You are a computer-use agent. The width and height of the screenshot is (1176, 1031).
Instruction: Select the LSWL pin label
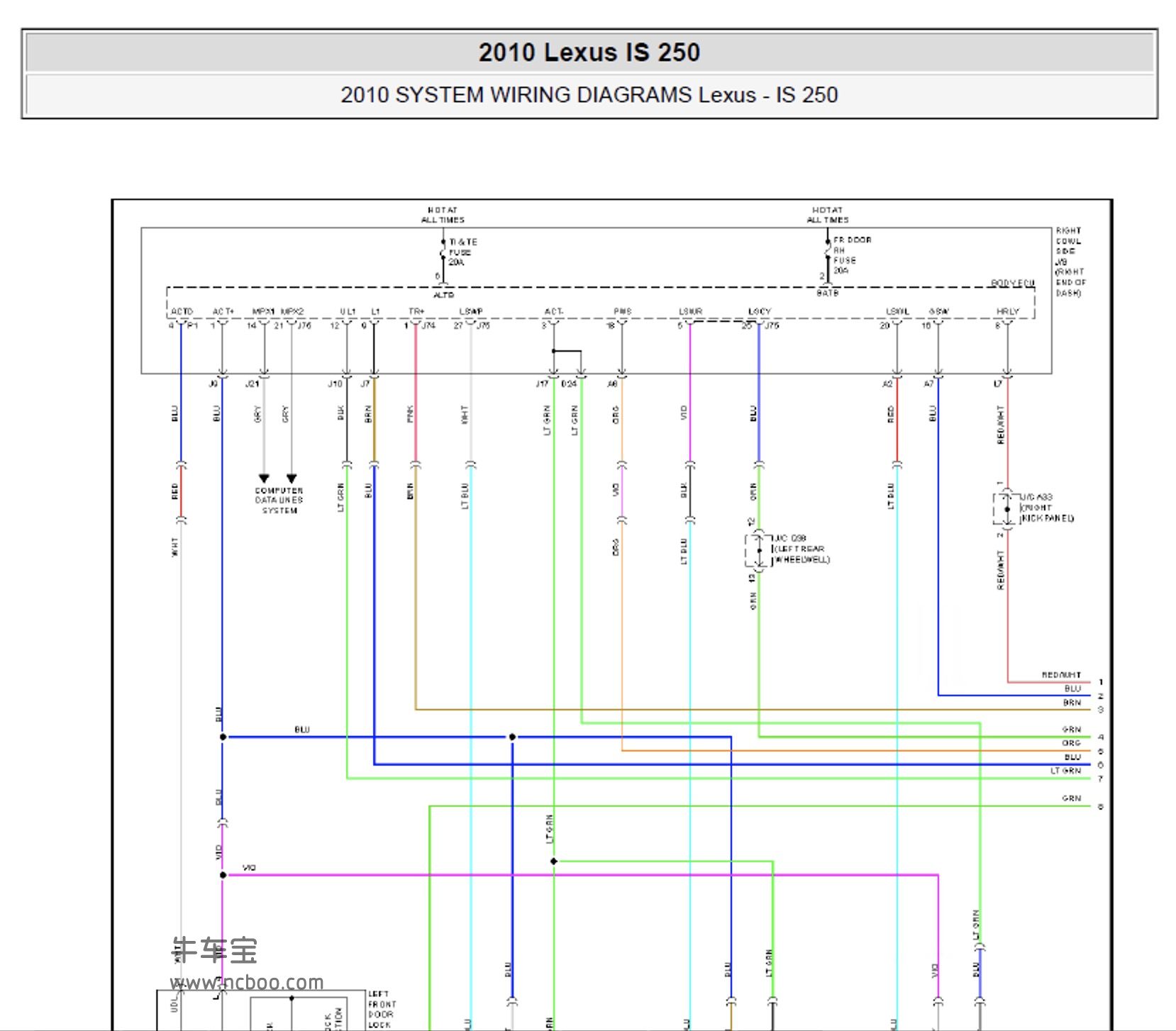[897, 311]
